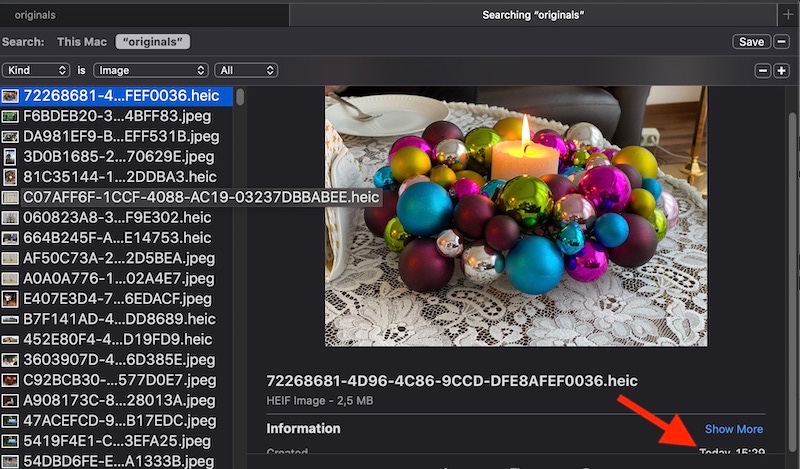The height and width of the screenshot is (469, 800).
Task: Open the Kind attribute dropdown
Action: [36, 70]
